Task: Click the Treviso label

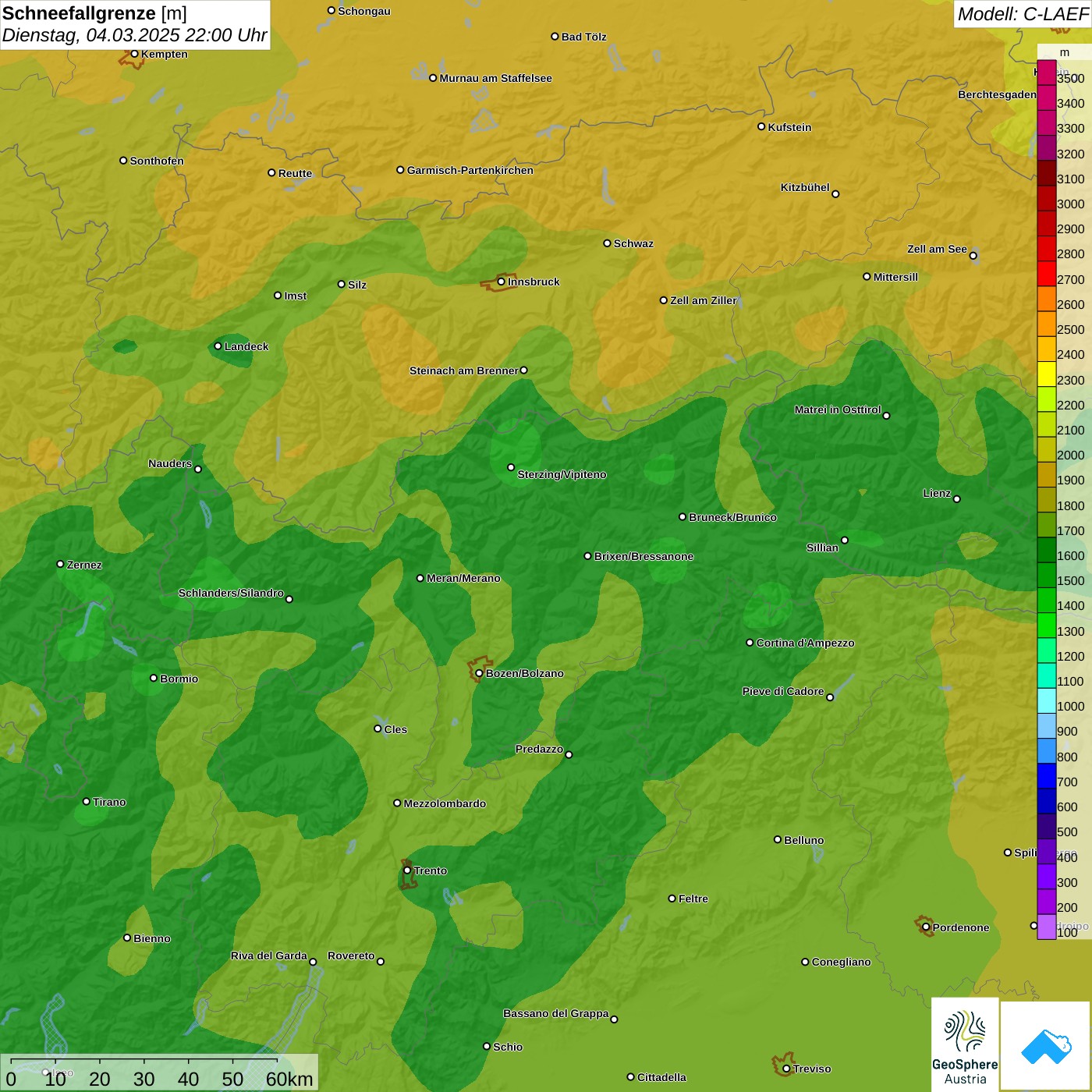Action: [812, 1069]
